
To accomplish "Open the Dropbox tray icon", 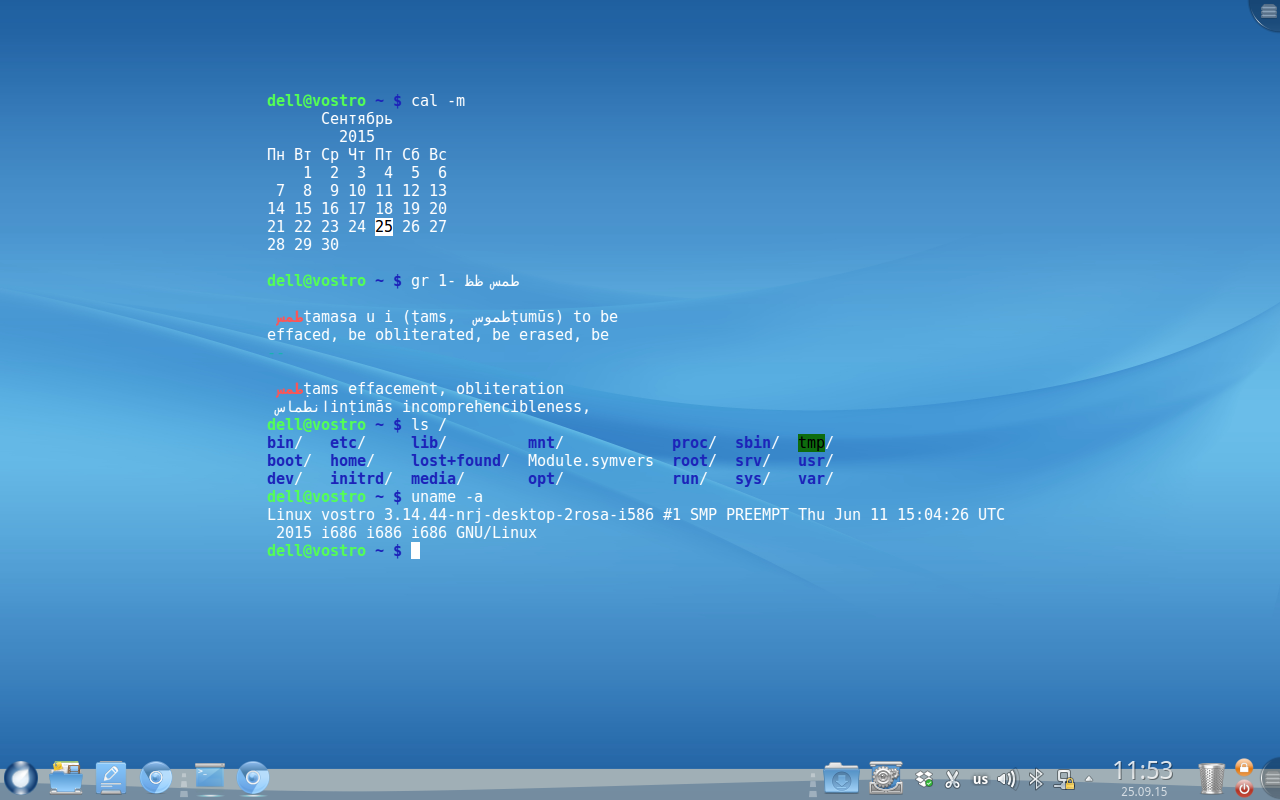I will coord(925,779).
